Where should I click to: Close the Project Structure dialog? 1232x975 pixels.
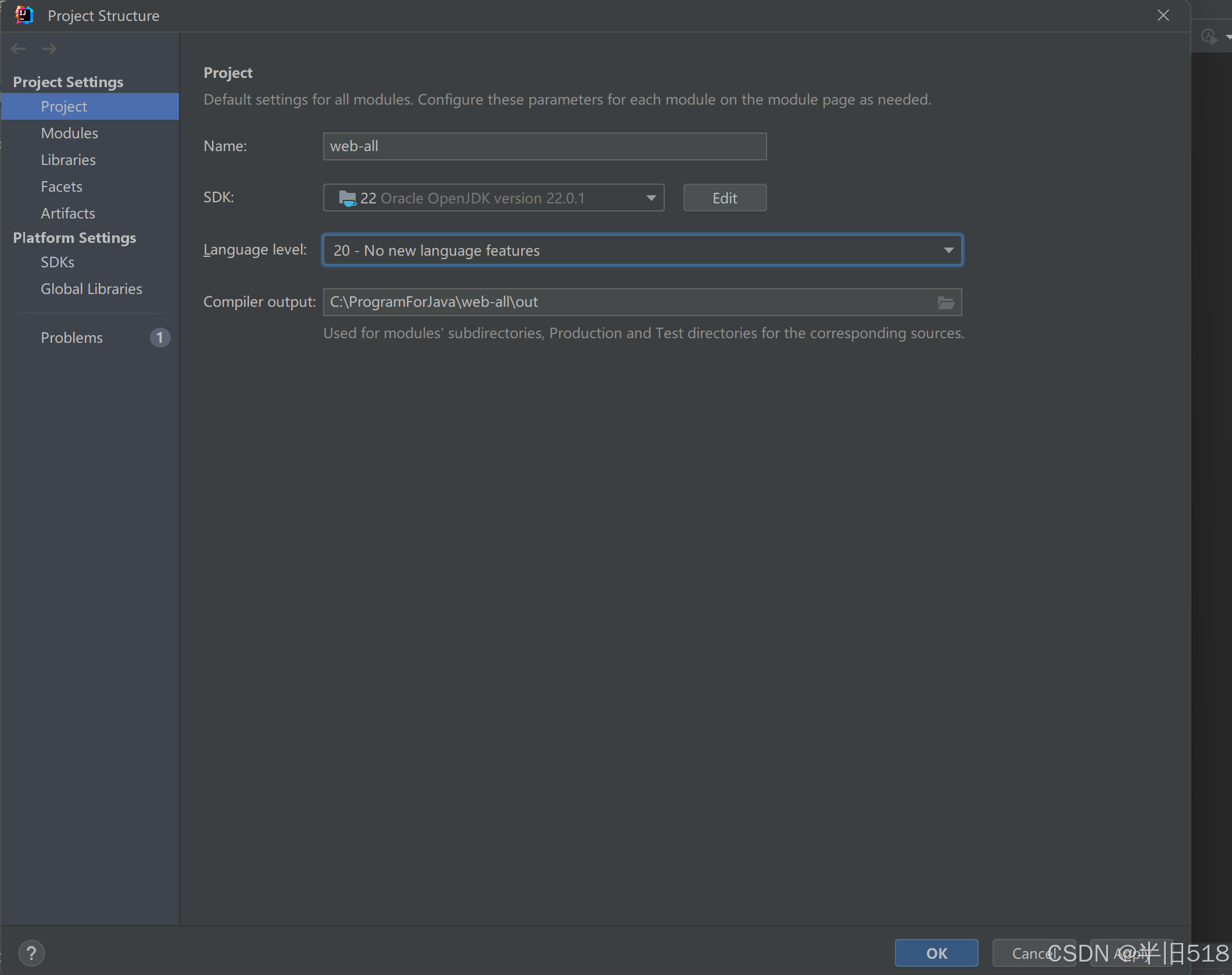tap(1163, 16)
